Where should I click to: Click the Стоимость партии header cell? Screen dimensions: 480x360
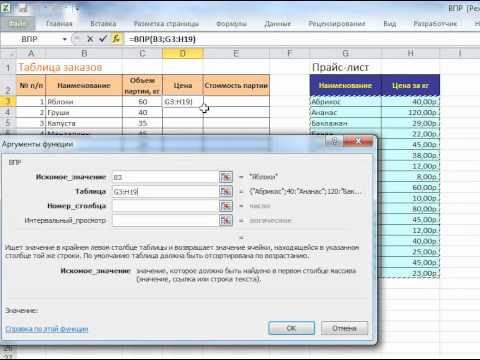(236, 85)
